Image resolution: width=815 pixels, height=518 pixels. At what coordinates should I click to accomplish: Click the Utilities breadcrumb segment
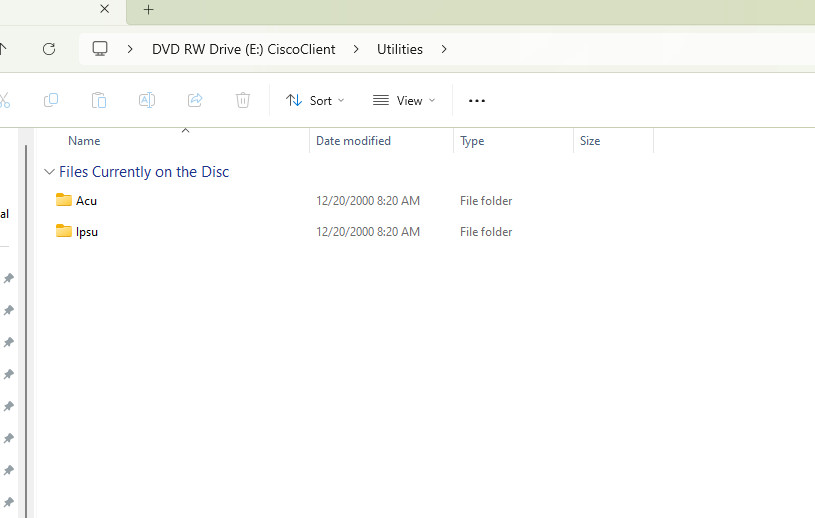pos(400,49)
